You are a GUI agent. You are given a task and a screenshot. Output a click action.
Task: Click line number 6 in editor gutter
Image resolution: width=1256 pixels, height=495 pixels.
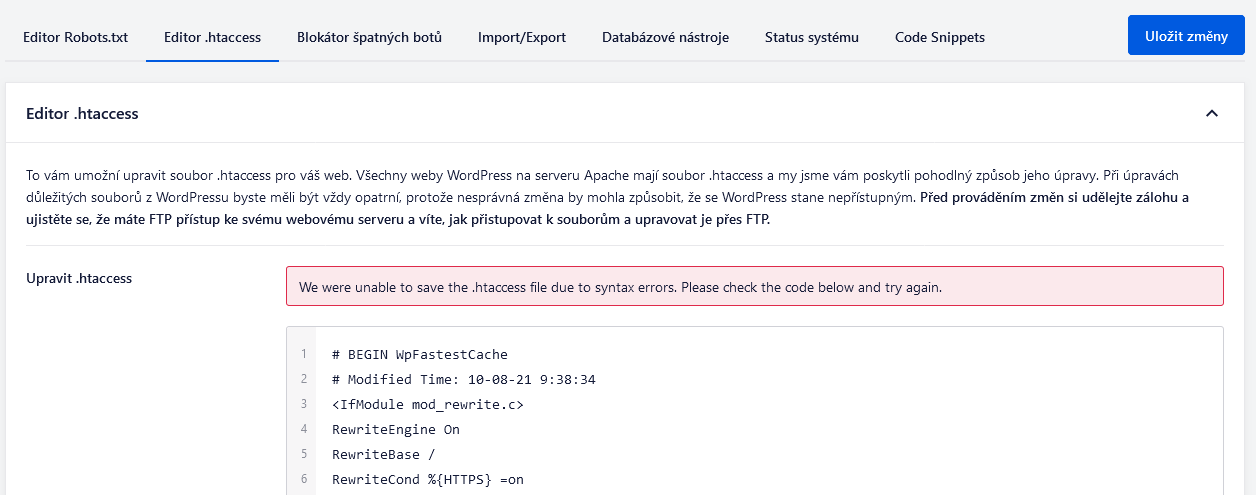click(x=303, y=479)
